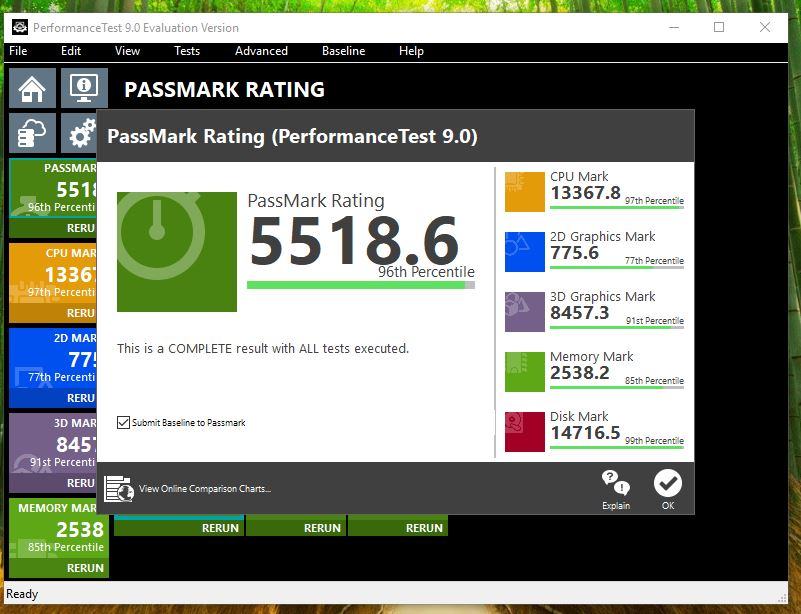This screenshot has width=801, height=614.
Task: Click the 3D Graphics Mark percentile bar
Action: (x=617, y=327)
